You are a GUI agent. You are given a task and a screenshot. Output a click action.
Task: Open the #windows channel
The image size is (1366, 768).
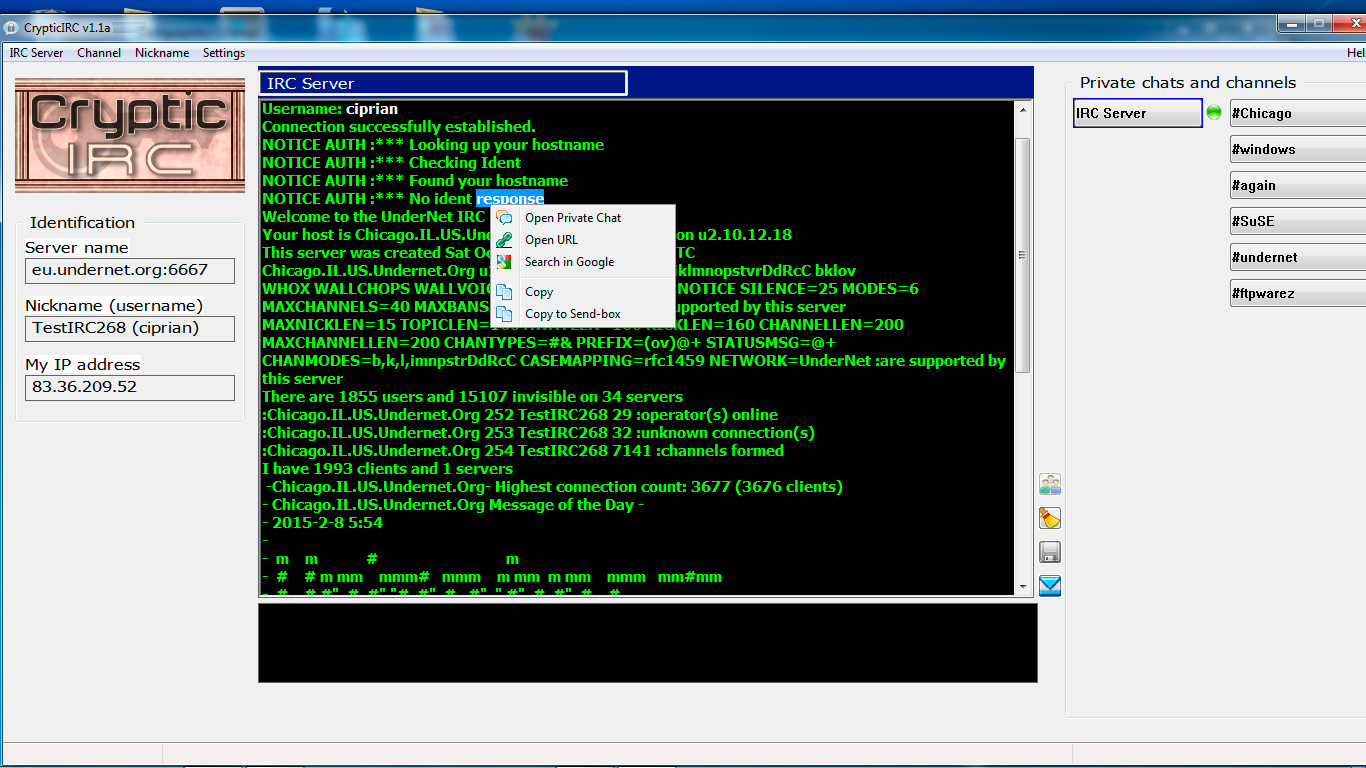pyautogui.click(x=1298, y=149)
